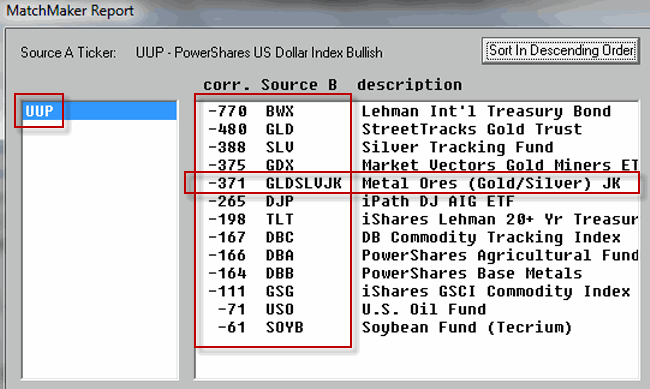Image resolution: width=650 pixels, height=389 pixels.
Task: Select the SLV Silver Tracking Fund row
Action: tap(417, 147)
